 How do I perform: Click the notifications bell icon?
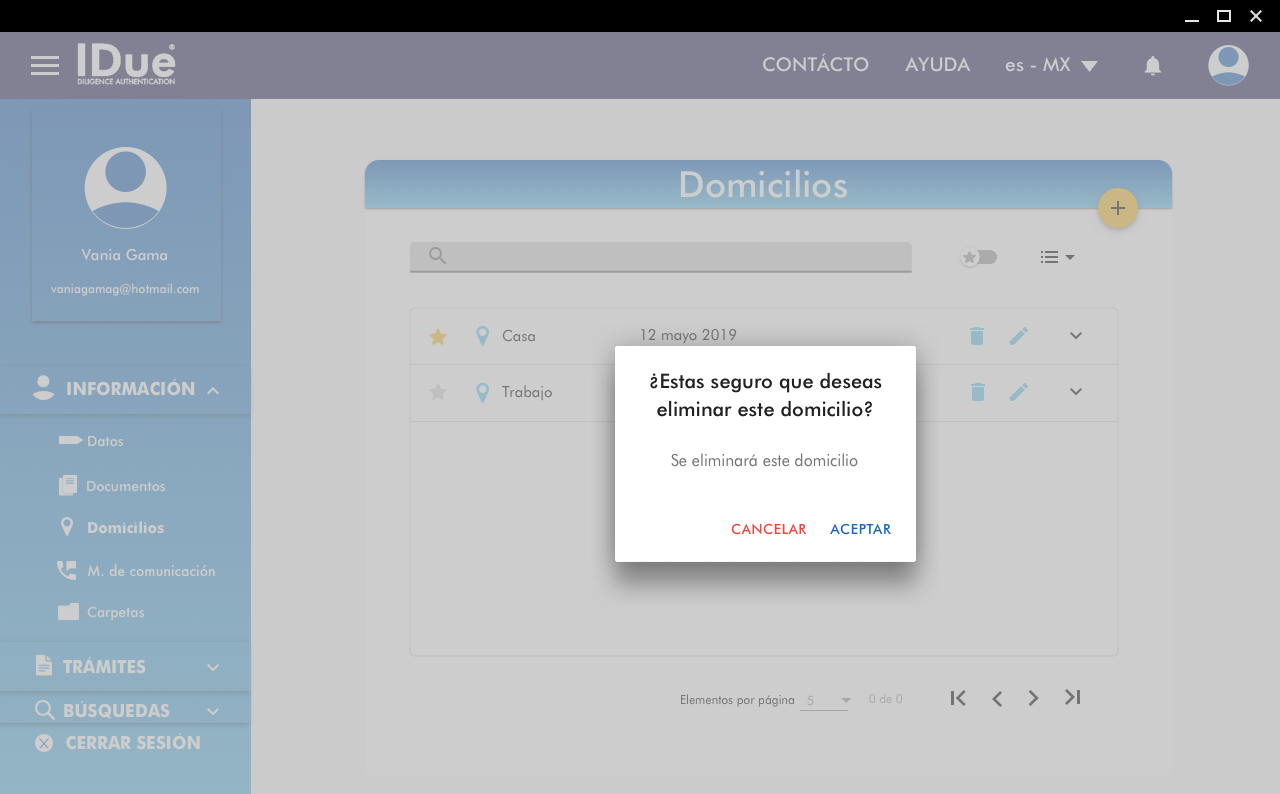[x=1152, y=66]
